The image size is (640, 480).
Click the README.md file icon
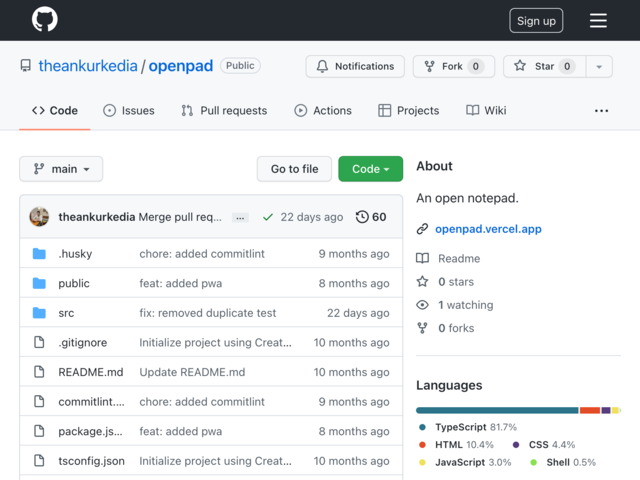(39, 372)
